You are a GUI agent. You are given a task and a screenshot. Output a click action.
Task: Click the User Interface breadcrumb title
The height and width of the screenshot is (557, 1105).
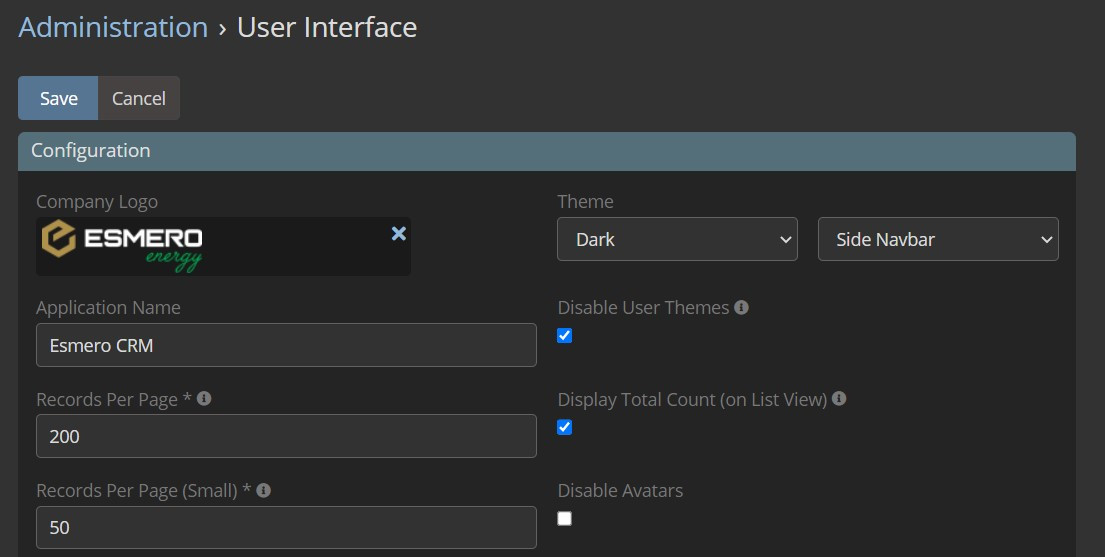coord(327,27)
